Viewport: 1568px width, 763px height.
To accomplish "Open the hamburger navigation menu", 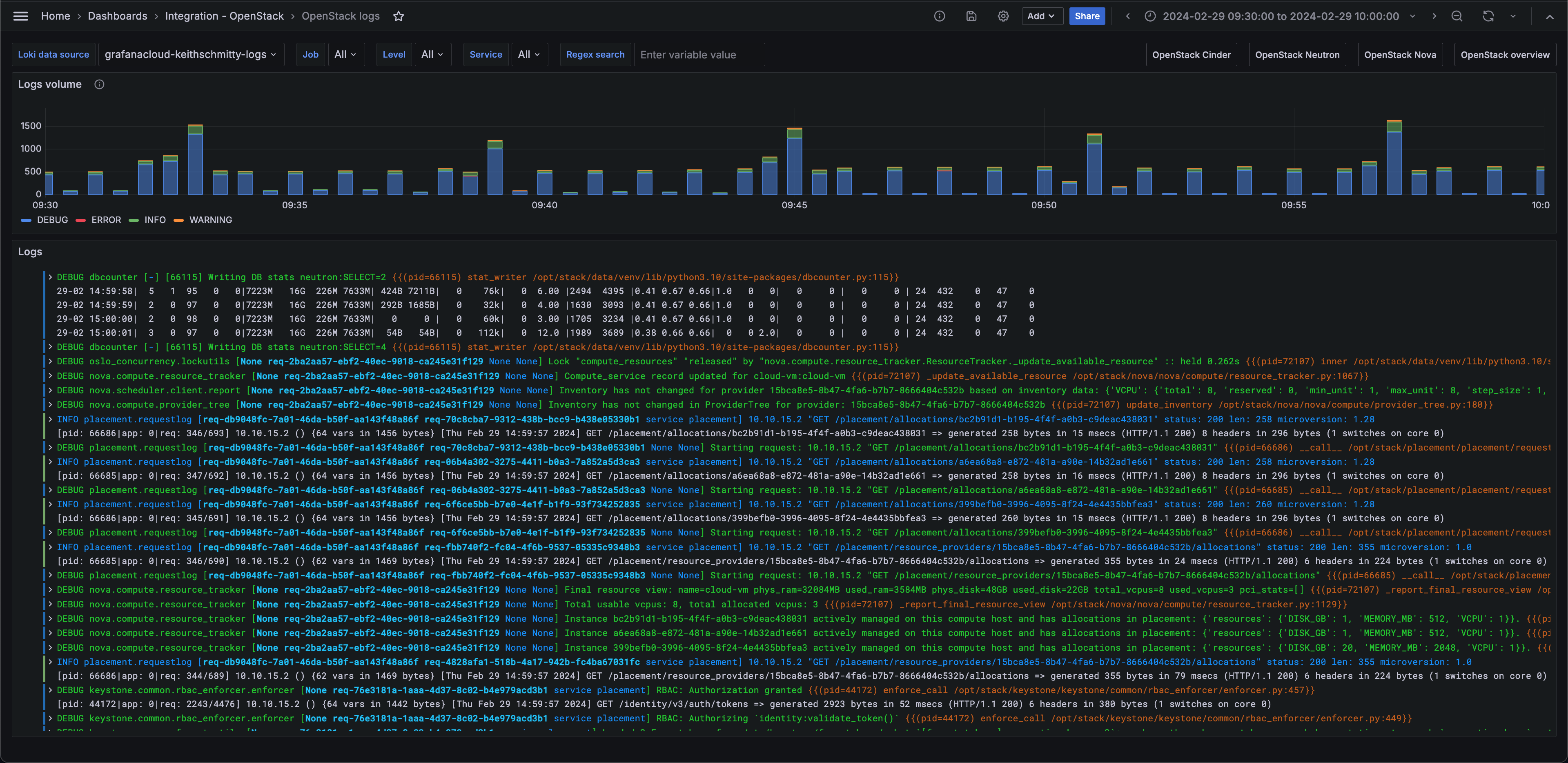I will pos(21,16).
